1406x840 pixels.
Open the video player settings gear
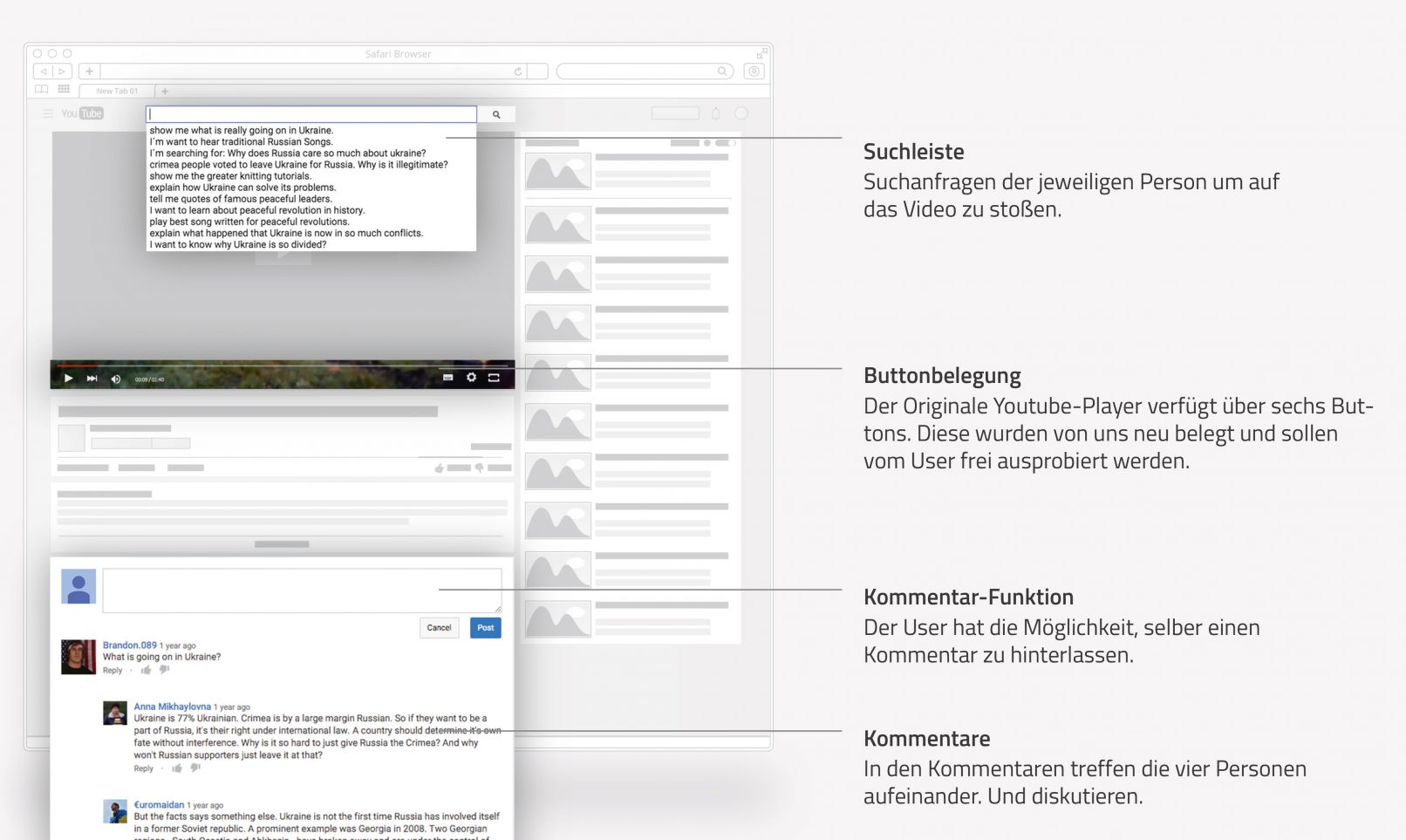471,378
